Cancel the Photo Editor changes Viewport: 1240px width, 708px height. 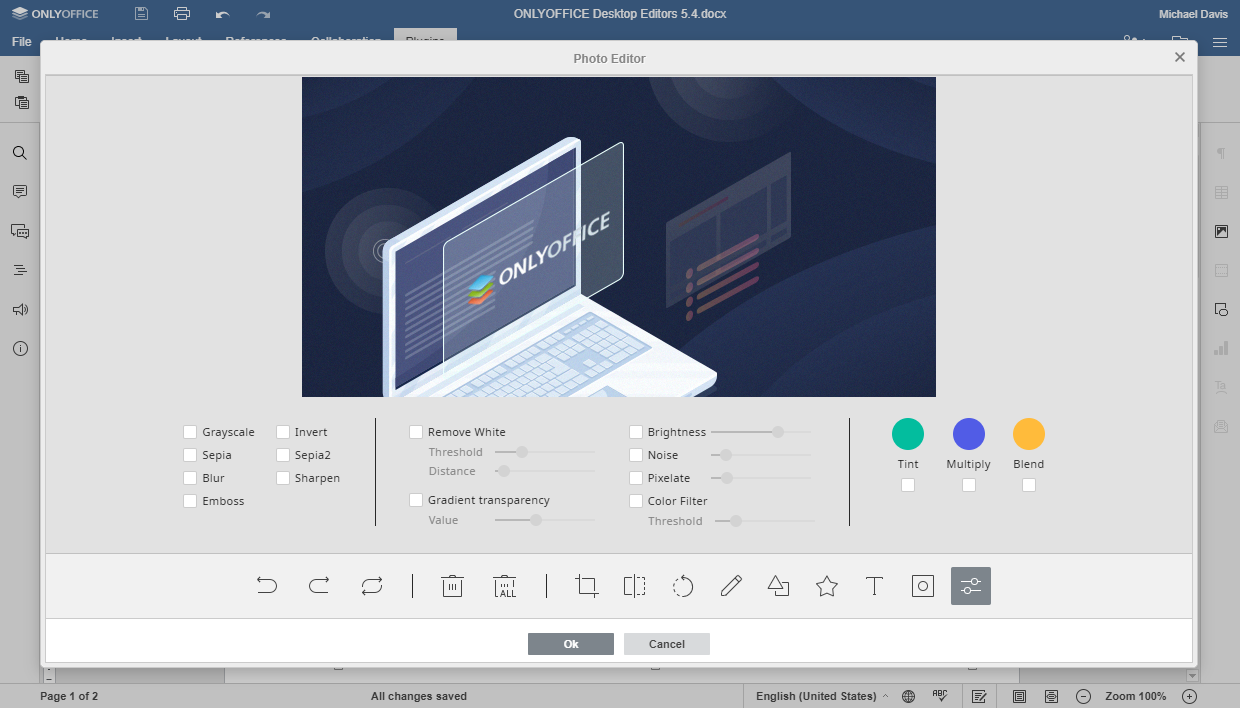click(x=667, y=644)
